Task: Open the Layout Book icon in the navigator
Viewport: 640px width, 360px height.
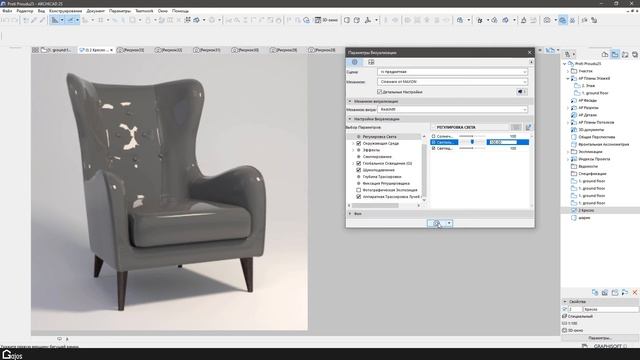Action: (625, 54)
